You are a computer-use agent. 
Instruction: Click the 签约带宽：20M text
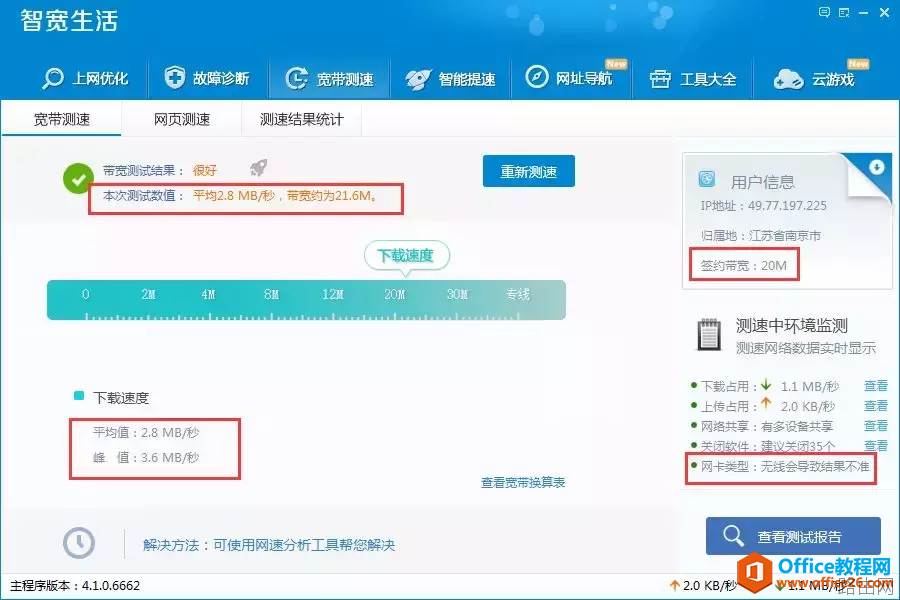743,265
